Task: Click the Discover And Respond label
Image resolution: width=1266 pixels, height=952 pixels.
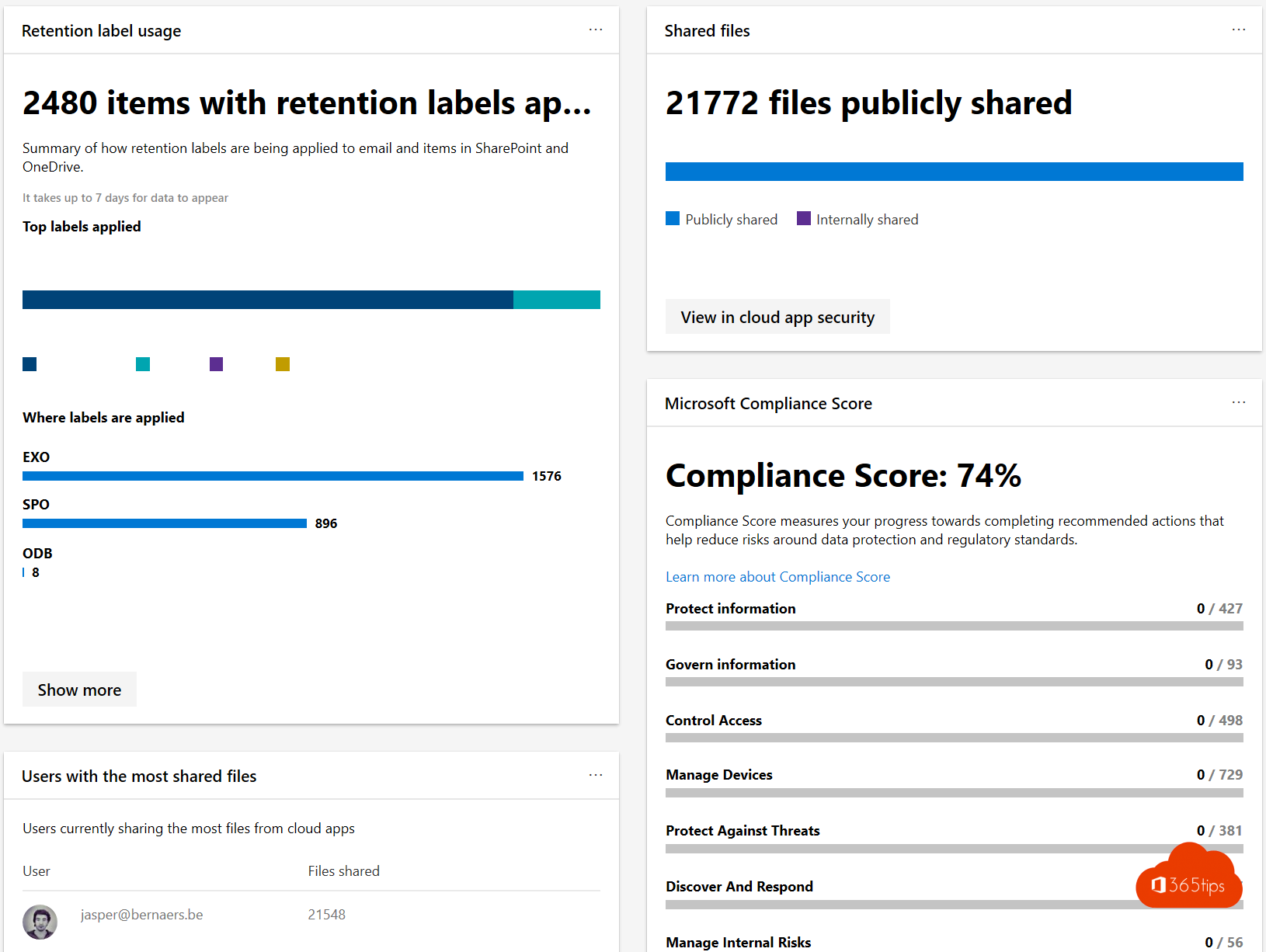Action: pyautogui.click(x=739, y=887)
